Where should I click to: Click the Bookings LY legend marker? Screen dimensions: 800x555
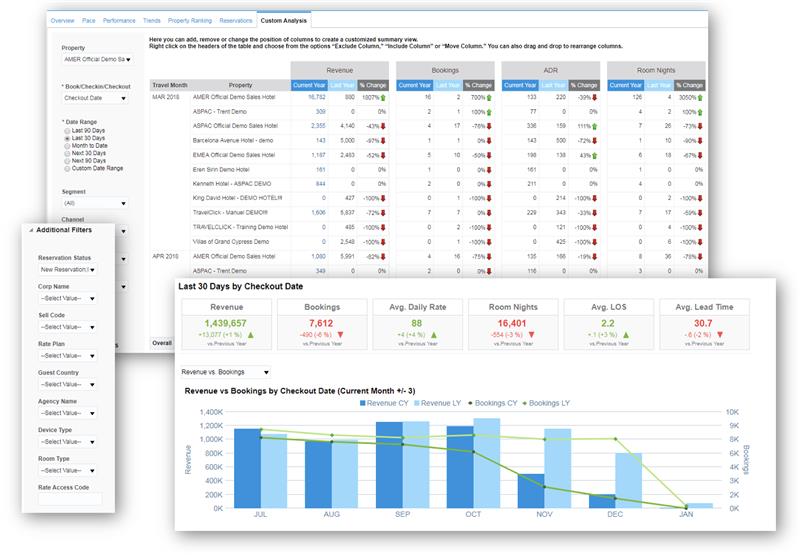click(522, 403)
